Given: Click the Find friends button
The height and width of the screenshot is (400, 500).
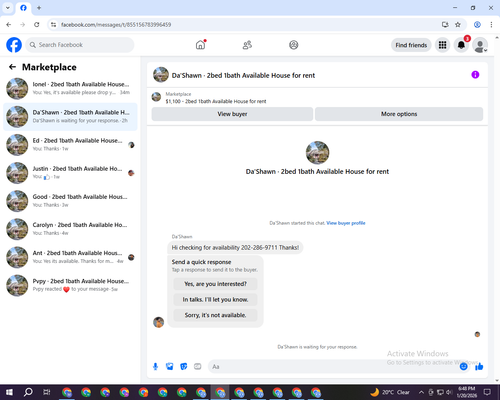Looking at the screenshot, I should (x=411, y=45).
